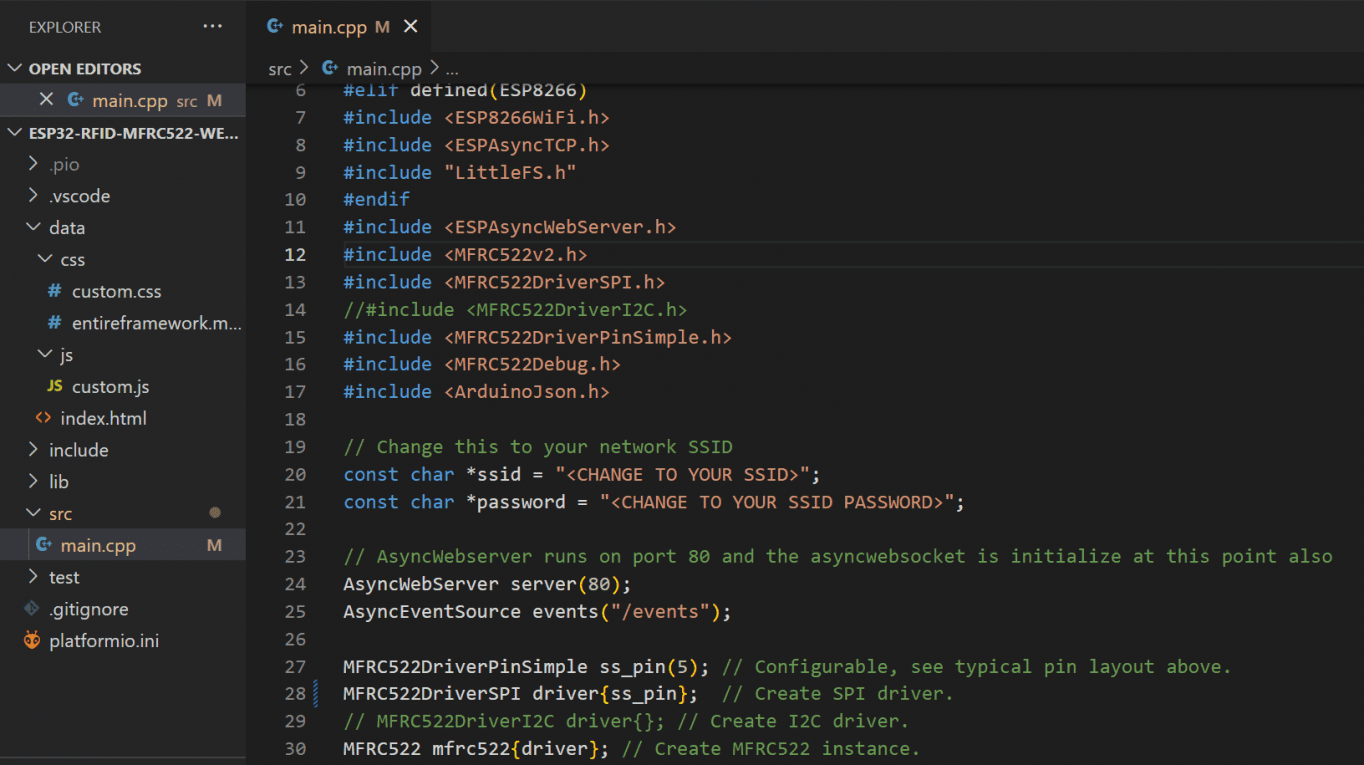Screen dimensions: 1364x765
Task: Open main.cpp in the src folder tree
Action: (98, 545)
